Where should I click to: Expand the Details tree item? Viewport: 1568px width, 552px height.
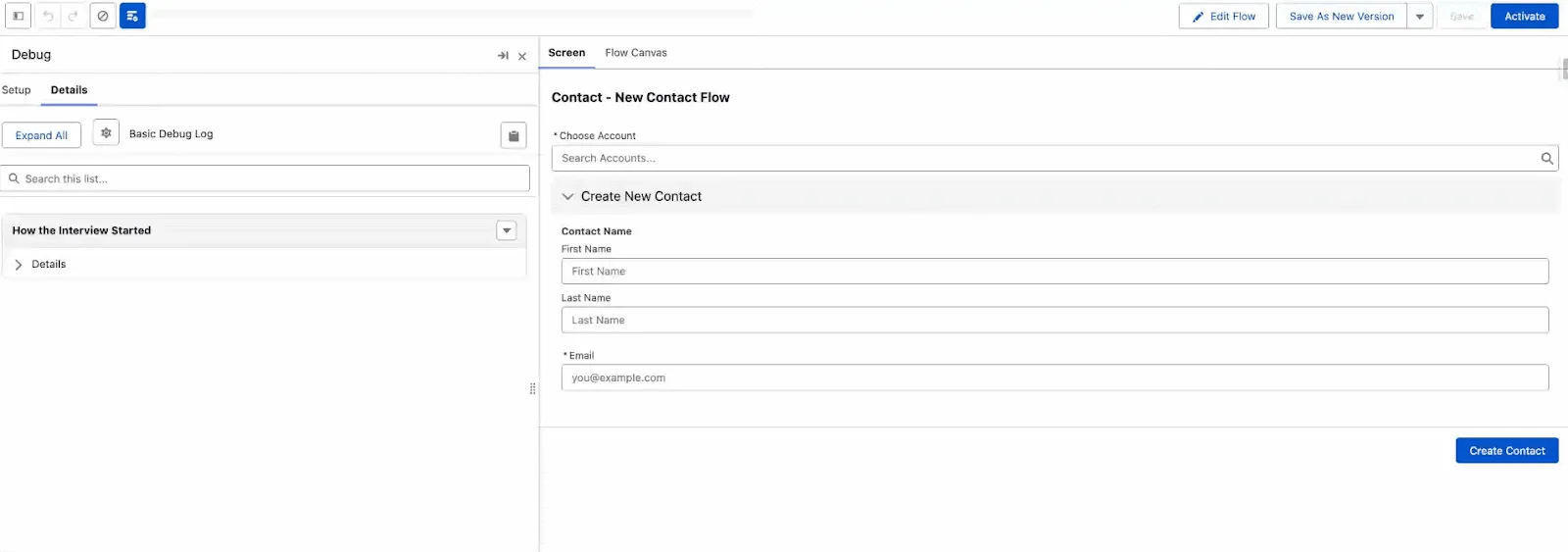coord(19,265)
